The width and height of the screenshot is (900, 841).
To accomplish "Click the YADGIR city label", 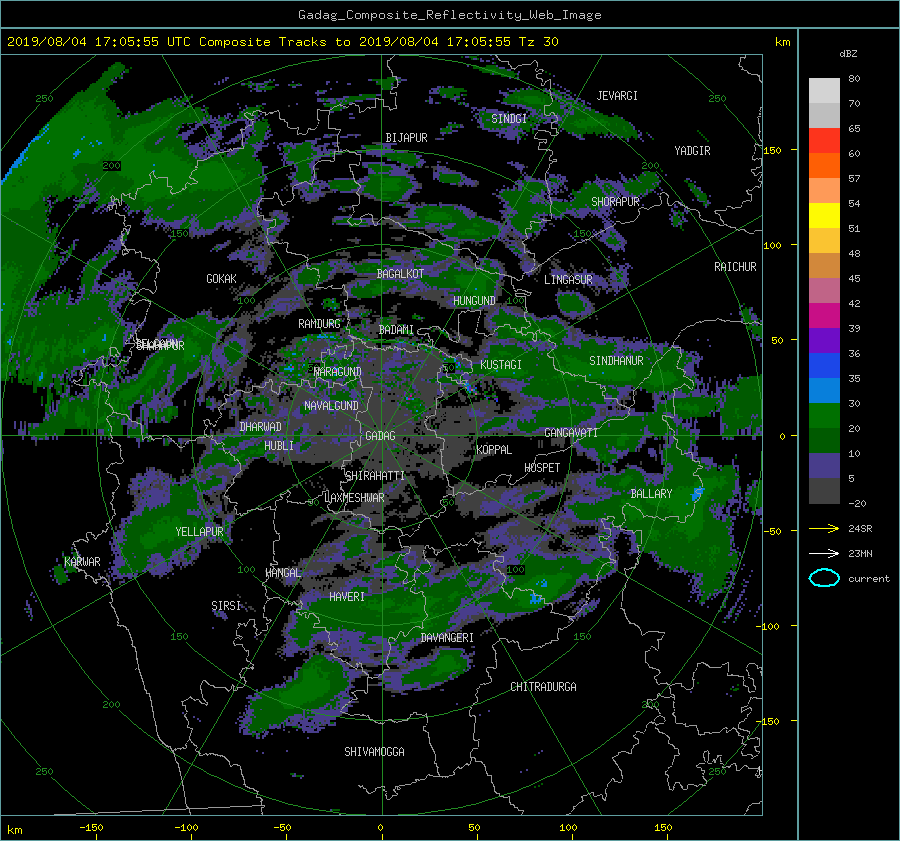I will click(x=692, y=151).
